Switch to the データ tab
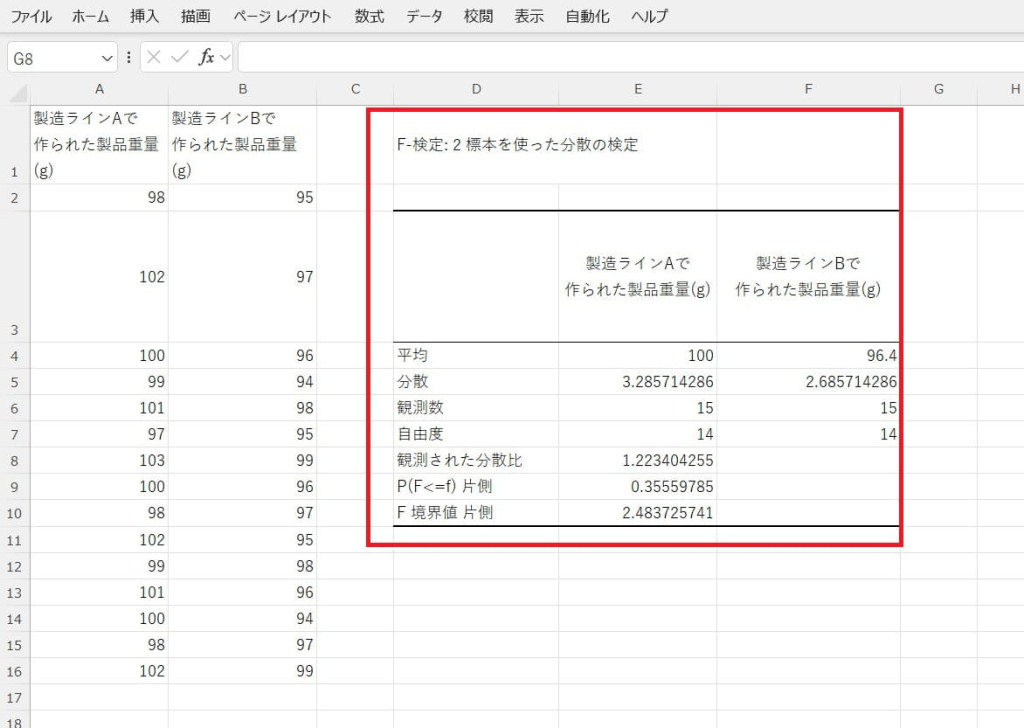The image size is (1024, 728). pyautogui.click(x=425, y=16)
